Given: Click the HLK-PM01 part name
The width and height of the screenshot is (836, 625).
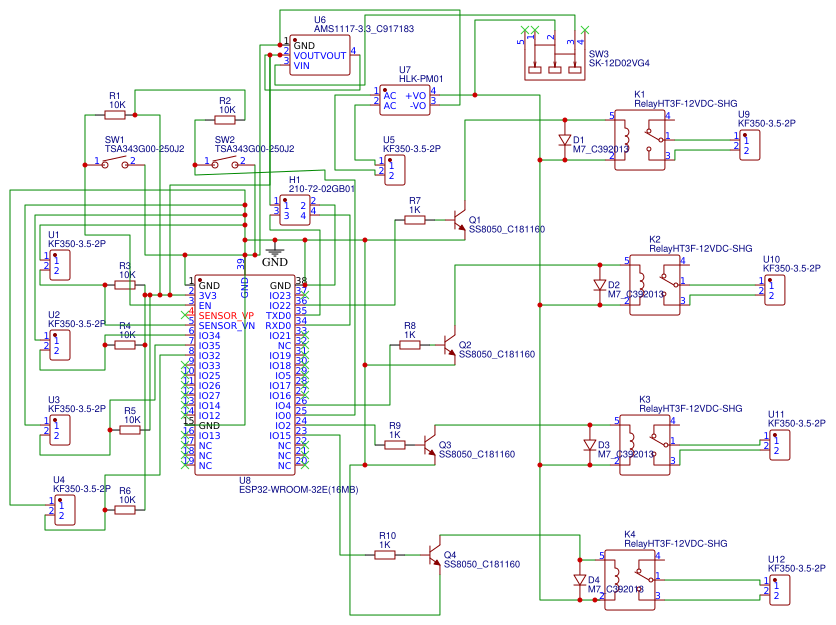Looking at the screenshot, I should 421,78.
